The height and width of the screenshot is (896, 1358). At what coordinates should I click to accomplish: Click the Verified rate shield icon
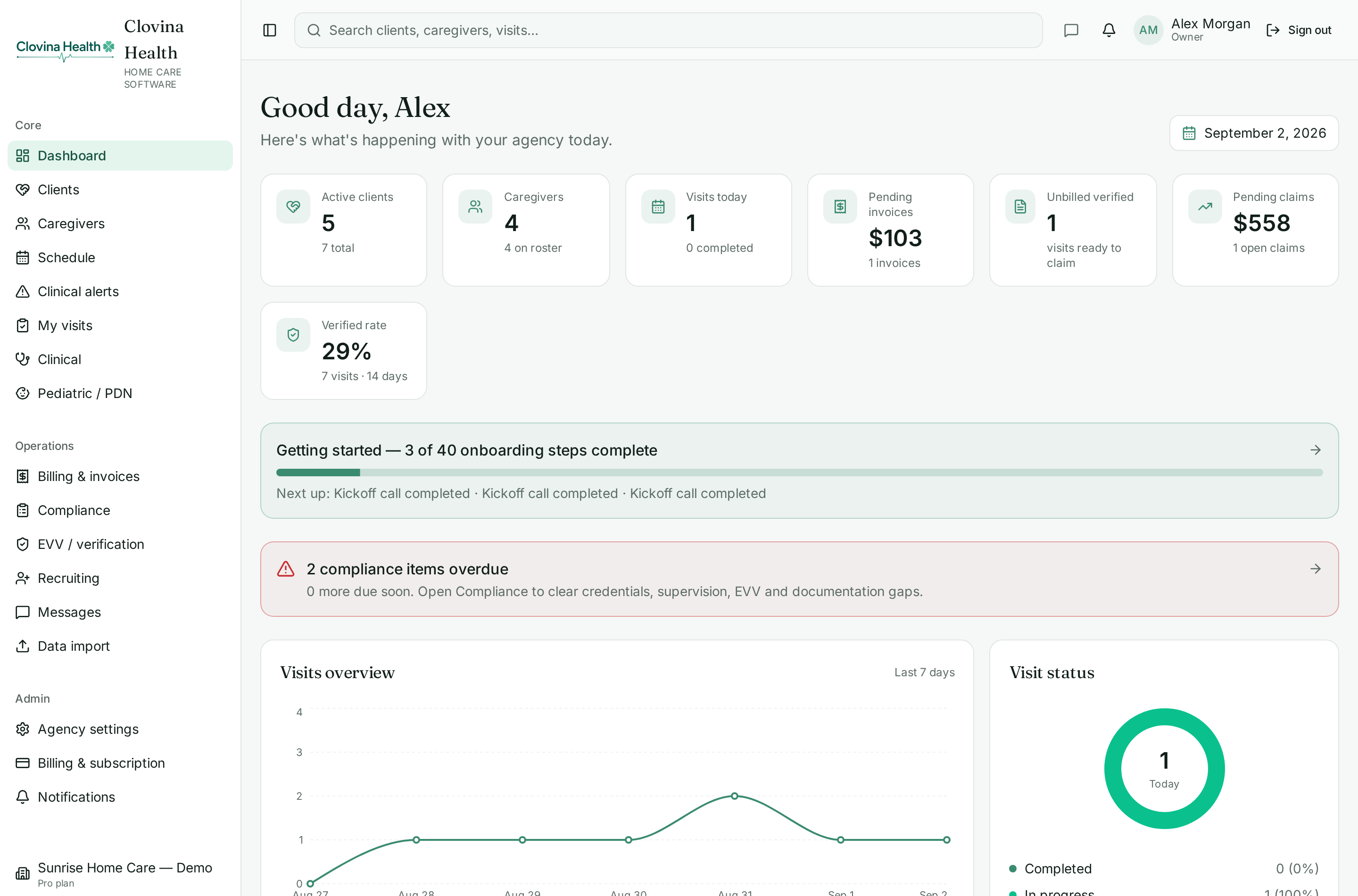(293, 334)
